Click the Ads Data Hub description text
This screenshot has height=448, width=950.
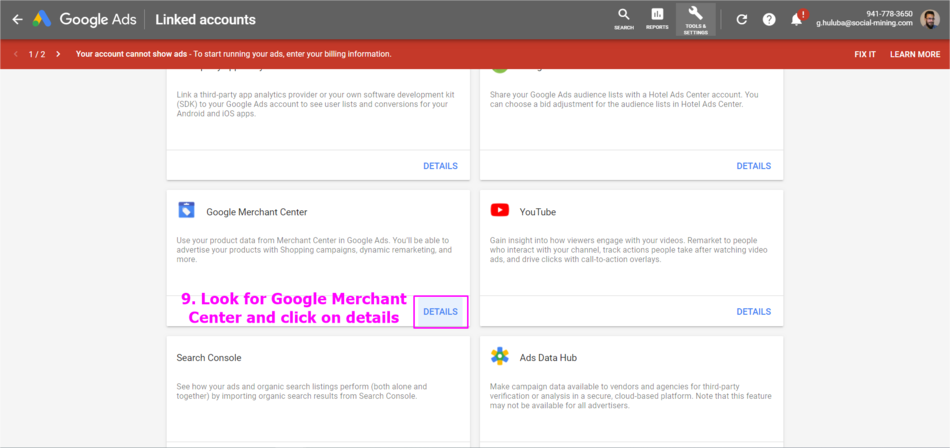click(629, 396)
